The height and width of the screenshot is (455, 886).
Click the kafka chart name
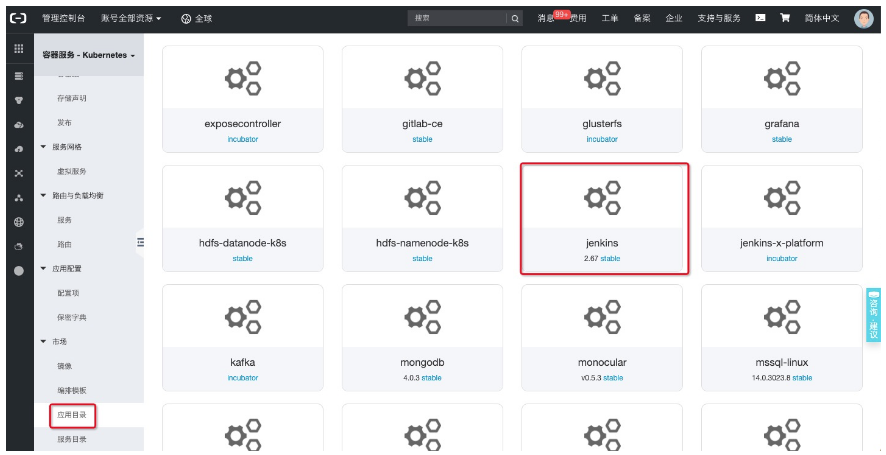(242, 362)
